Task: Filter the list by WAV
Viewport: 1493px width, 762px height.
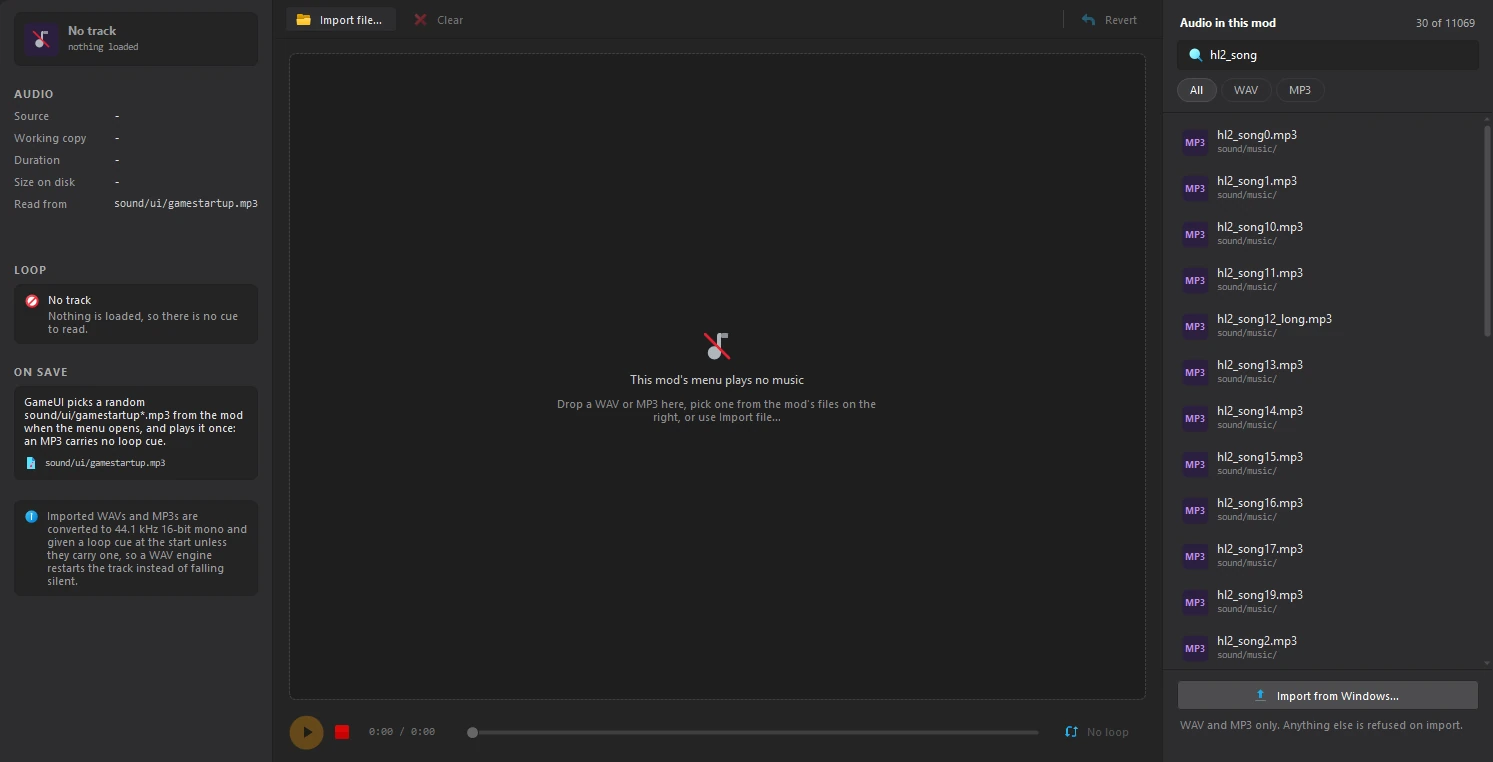Action: 1246,90
